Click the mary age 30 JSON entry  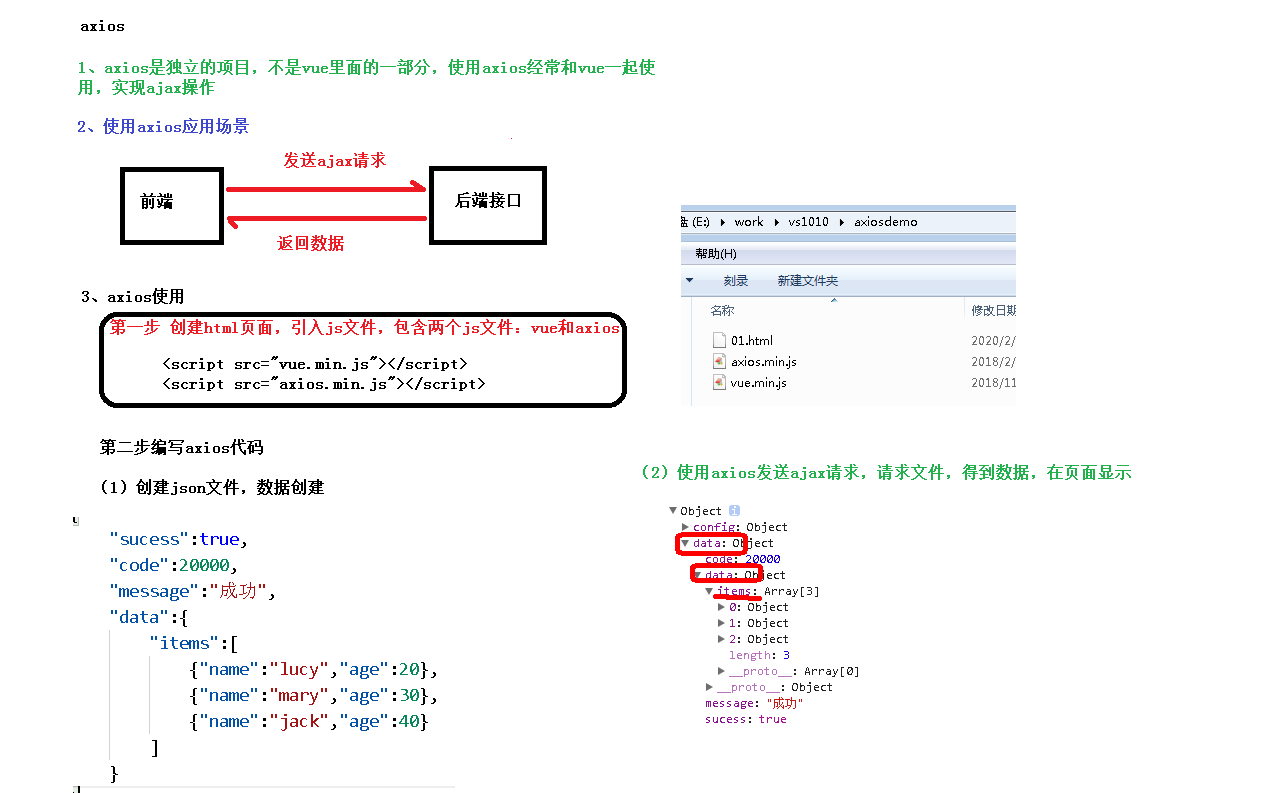(313, 695)
